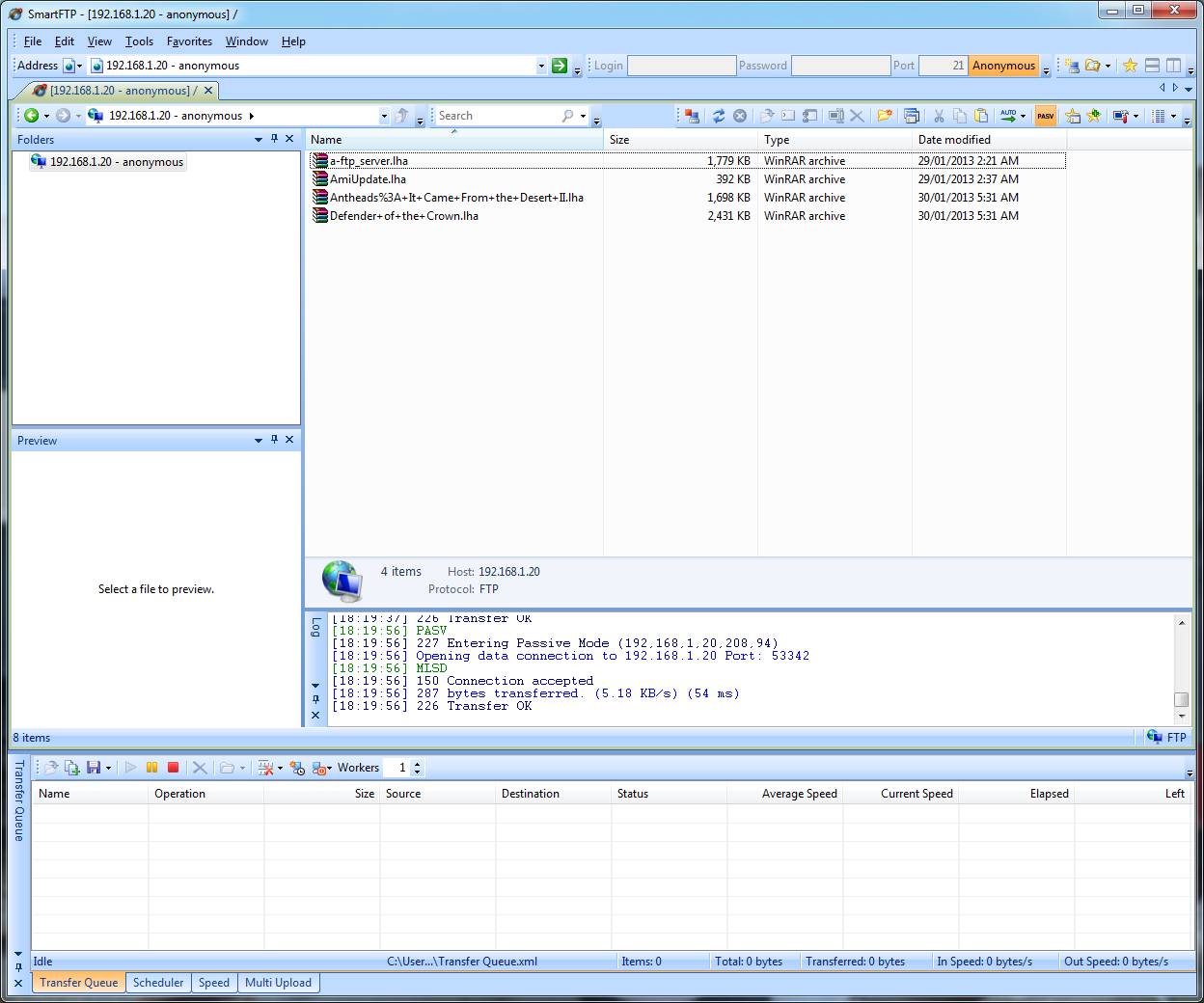
Task: Switch to the Scheduler tab
Action: tap(158, 983)
